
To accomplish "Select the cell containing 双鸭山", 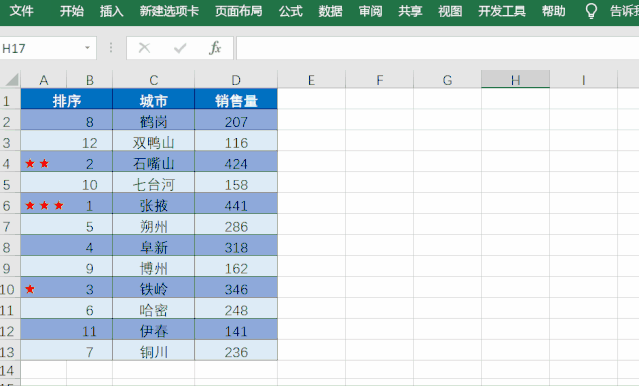I will 154,141.
